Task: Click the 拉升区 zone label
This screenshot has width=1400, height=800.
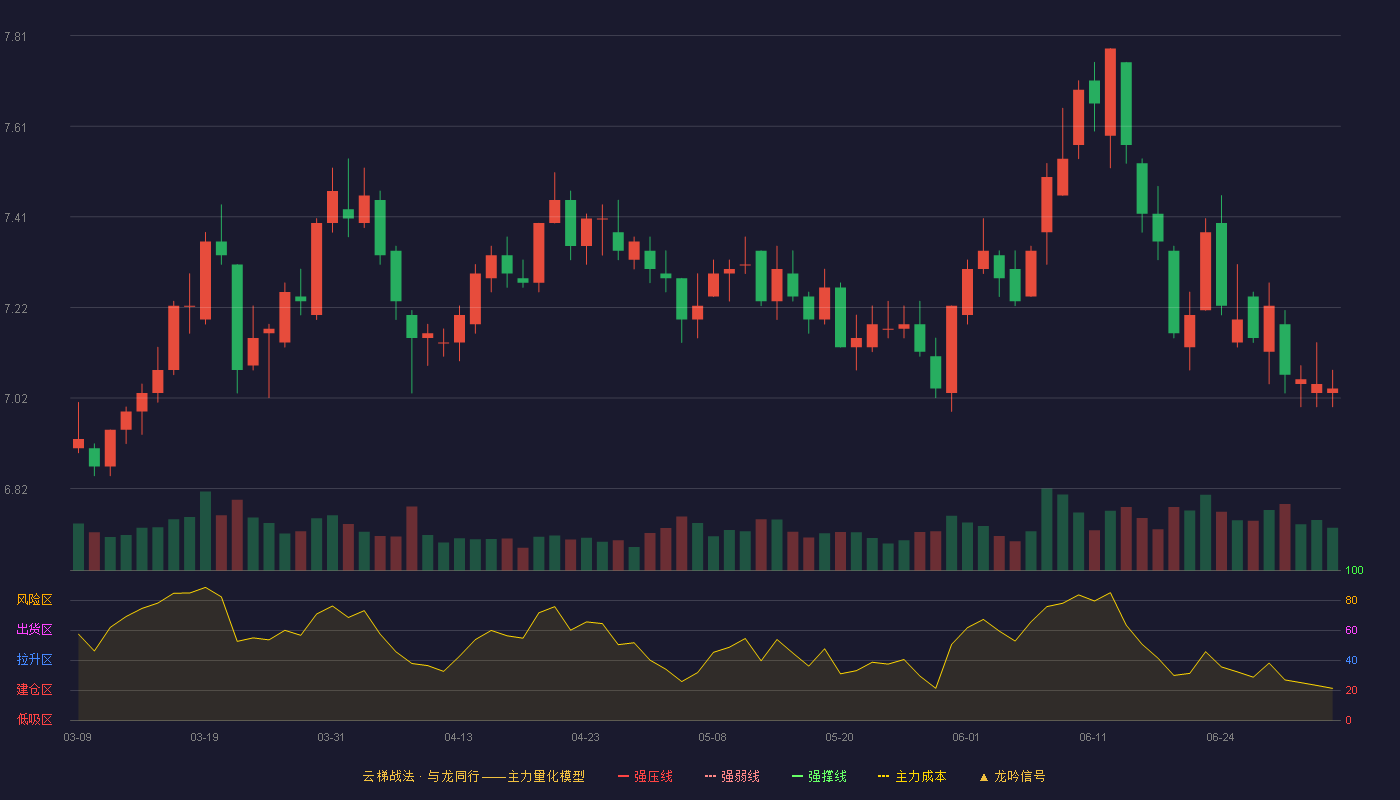Action: point(34,660)
